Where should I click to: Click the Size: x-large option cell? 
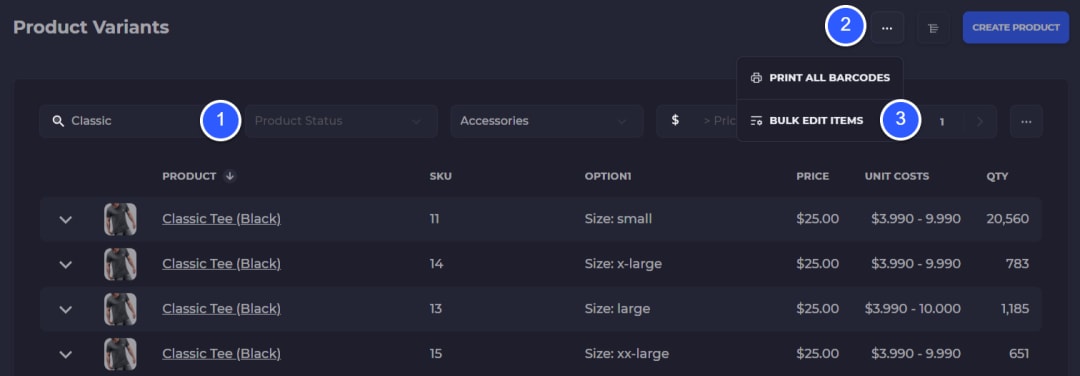click(623, 264)
